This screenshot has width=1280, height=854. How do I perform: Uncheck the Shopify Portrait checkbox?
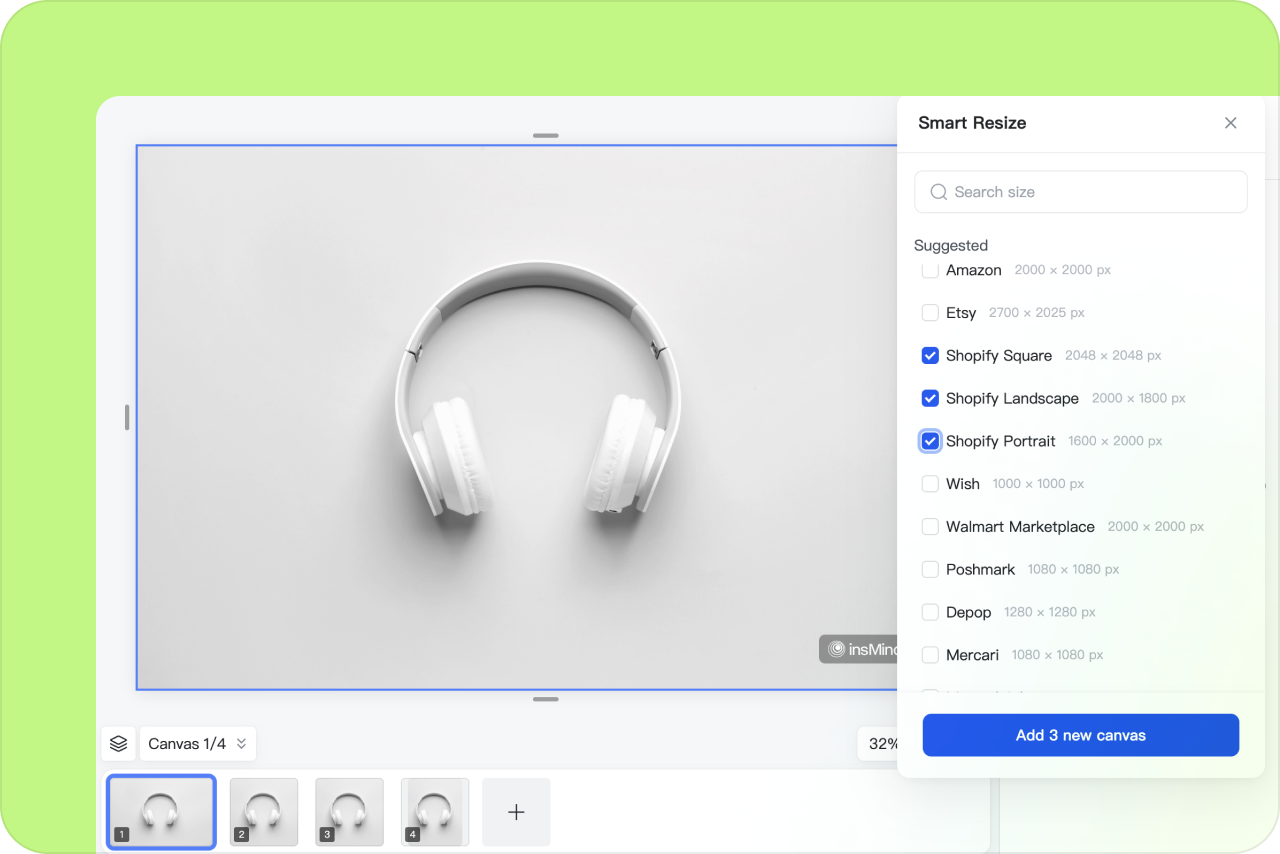click(930, 441)
